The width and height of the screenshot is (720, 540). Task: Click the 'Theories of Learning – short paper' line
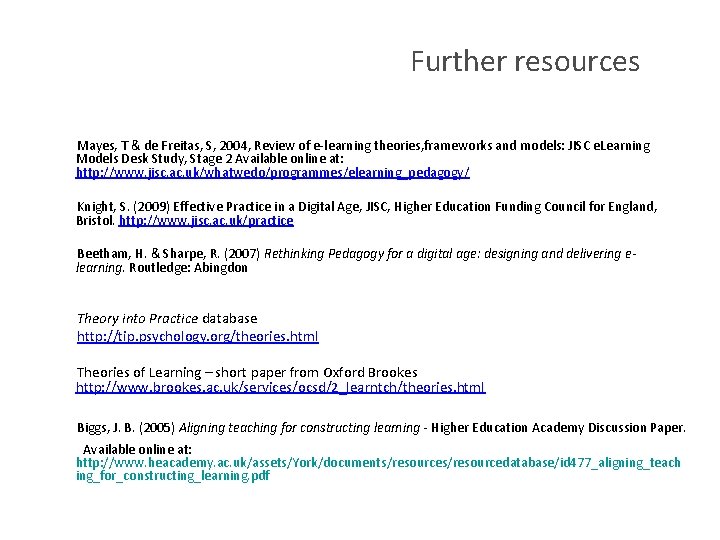coord(247,372)
